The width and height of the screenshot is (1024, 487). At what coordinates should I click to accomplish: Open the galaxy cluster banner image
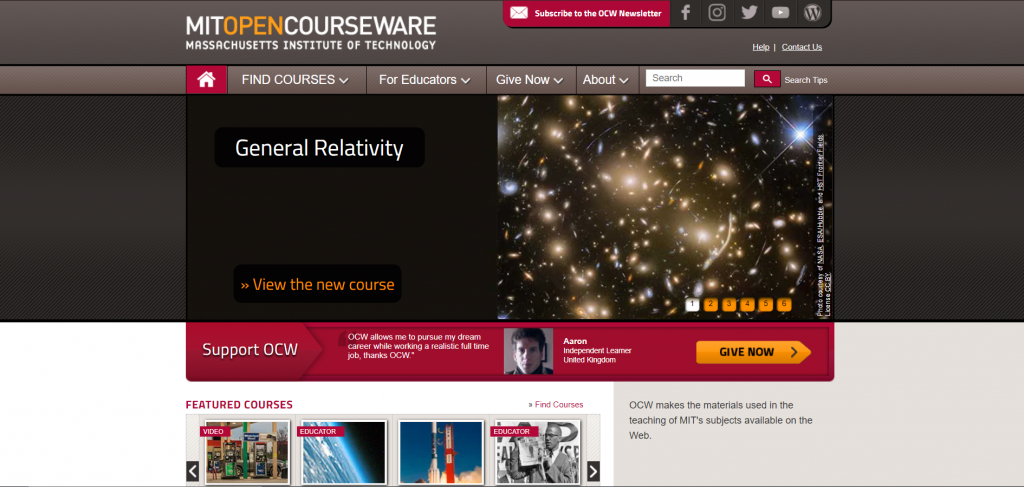click(665, 207)
